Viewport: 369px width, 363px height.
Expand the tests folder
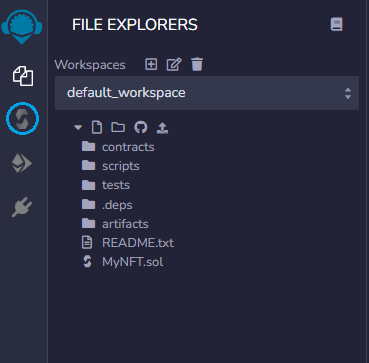click(106, 185)
